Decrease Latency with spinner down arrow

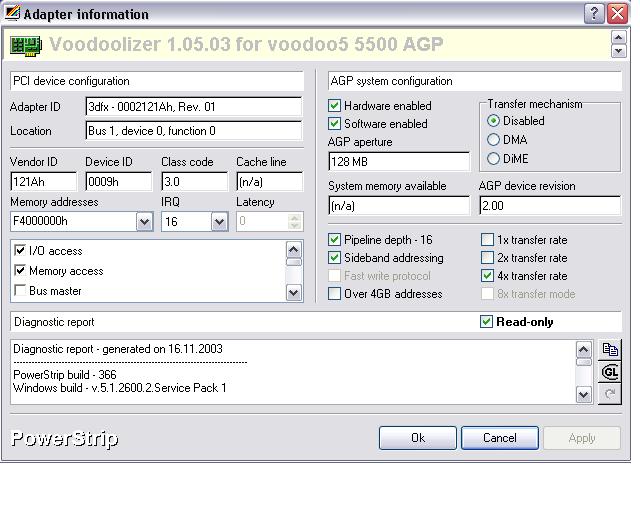click(x=294, y=226)
